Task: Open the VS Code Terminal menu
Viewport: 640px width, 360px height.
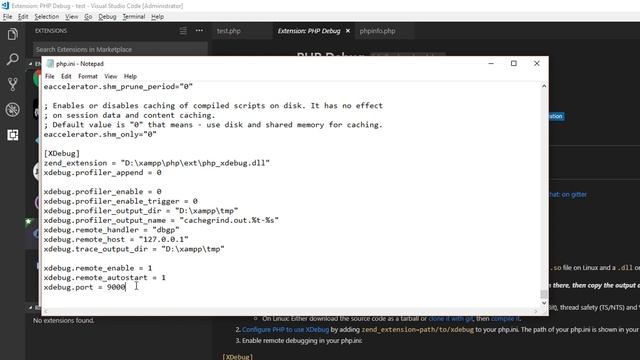Action: tap(134, 17)
